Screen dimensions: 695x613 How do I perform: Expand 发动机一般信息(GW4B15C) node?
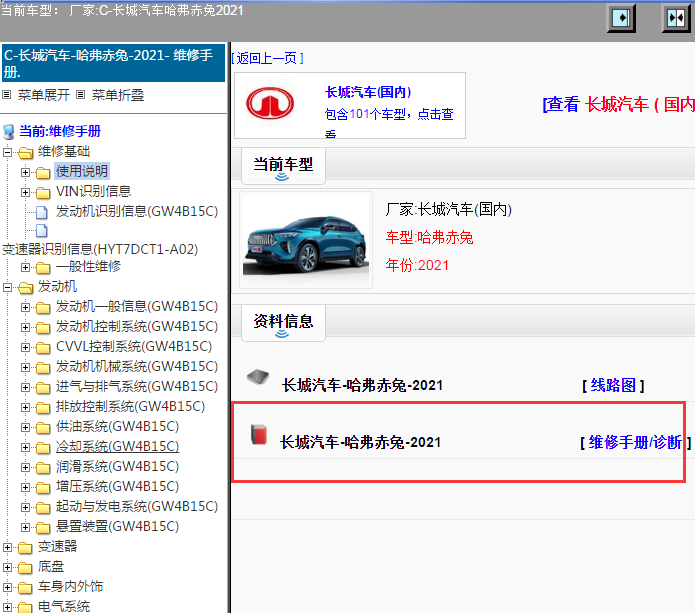click(25, 307)
